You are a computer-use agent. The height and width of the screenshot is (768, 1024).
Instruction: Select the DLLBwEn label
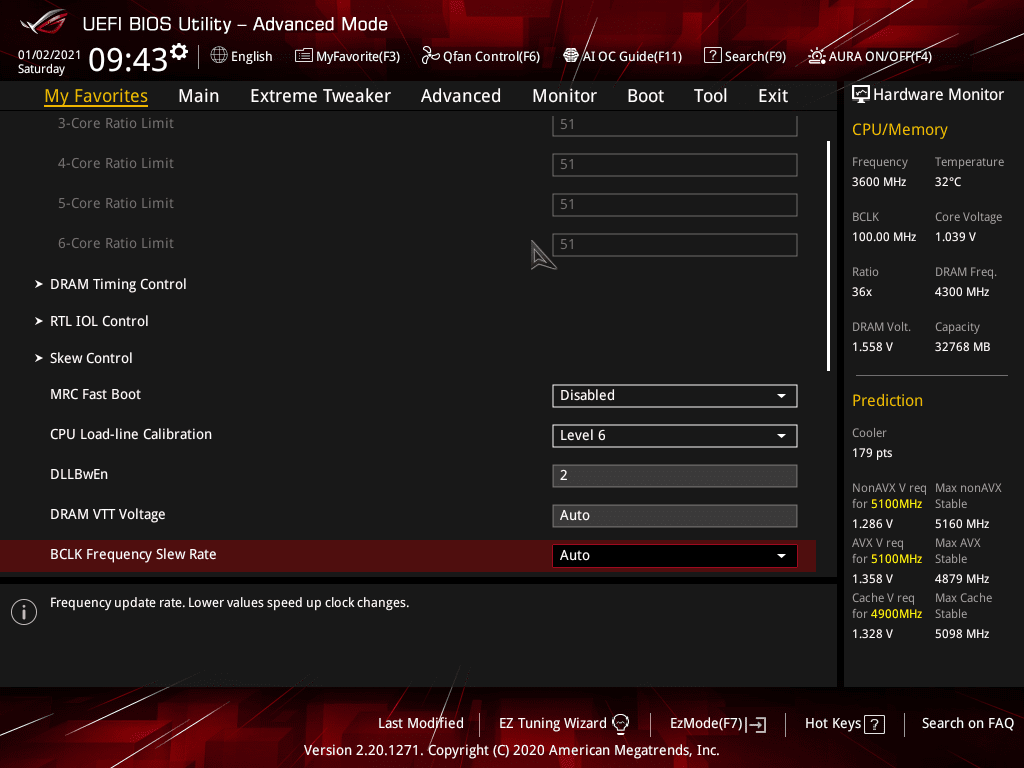pyautogui.click(x=79, y=475)
